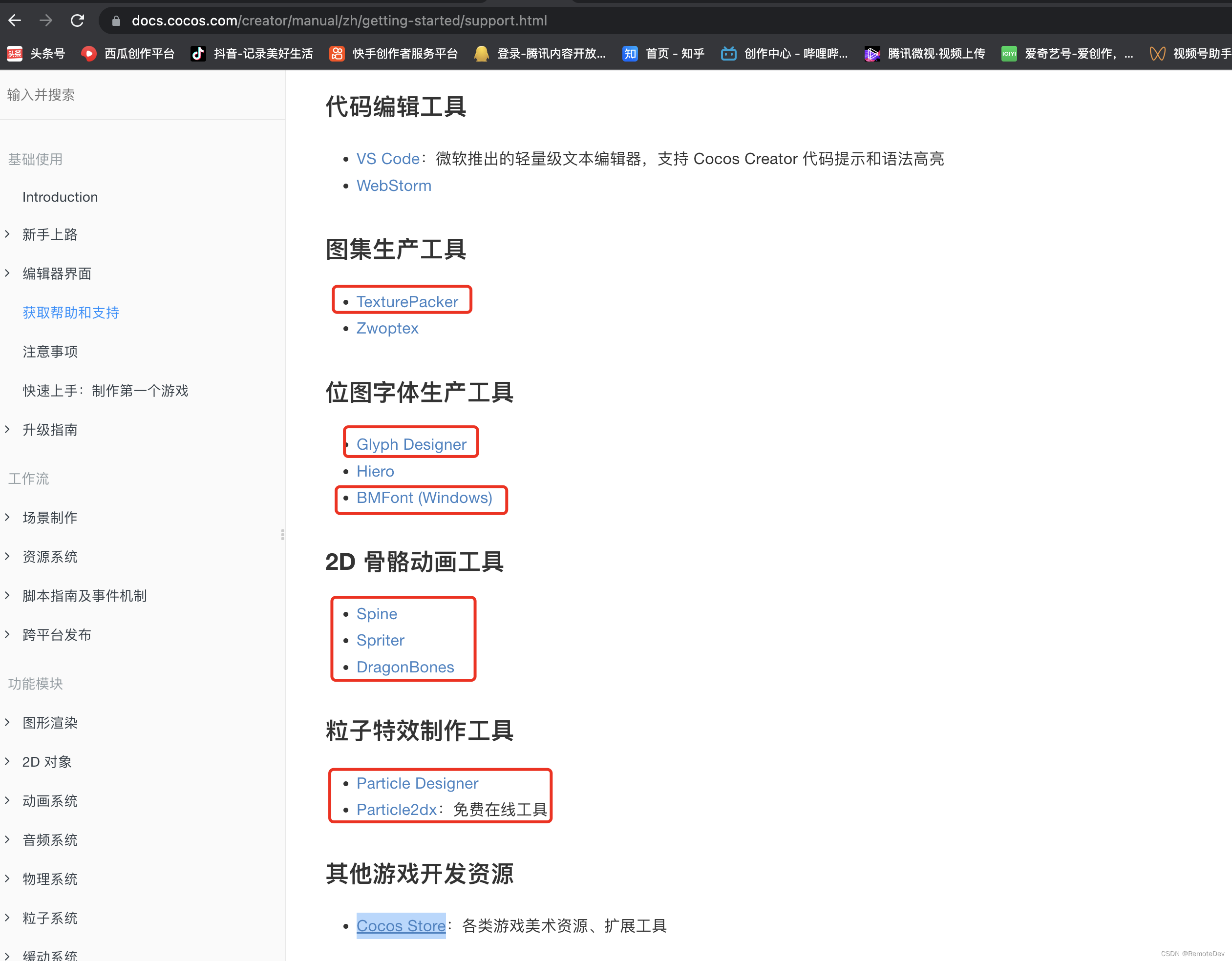Open the 快手创作者服务平台 bookmark
This screenshot has height=961, width=1232.
[x=394, y=54]
